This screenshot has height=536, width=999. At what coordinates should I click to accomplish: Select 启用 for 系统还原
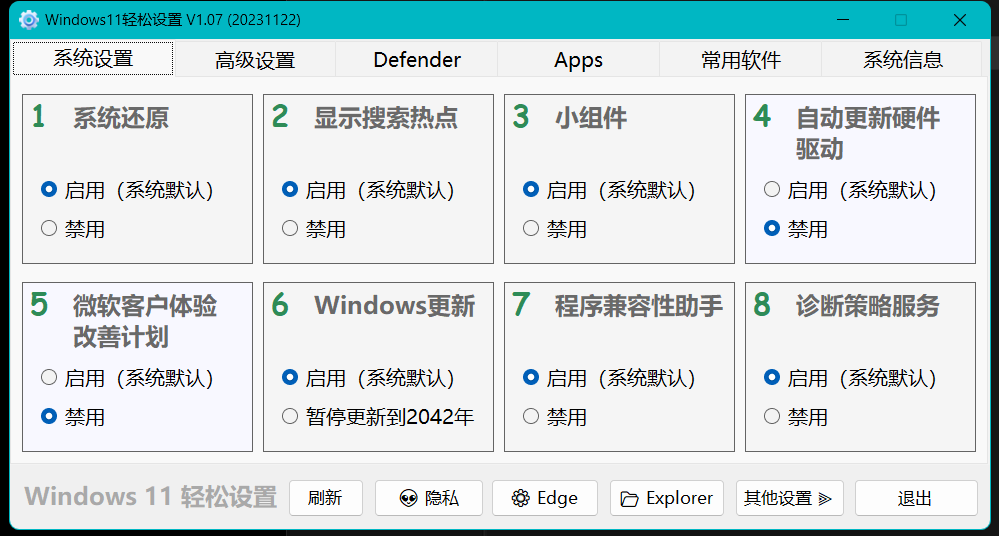point(127,190)
